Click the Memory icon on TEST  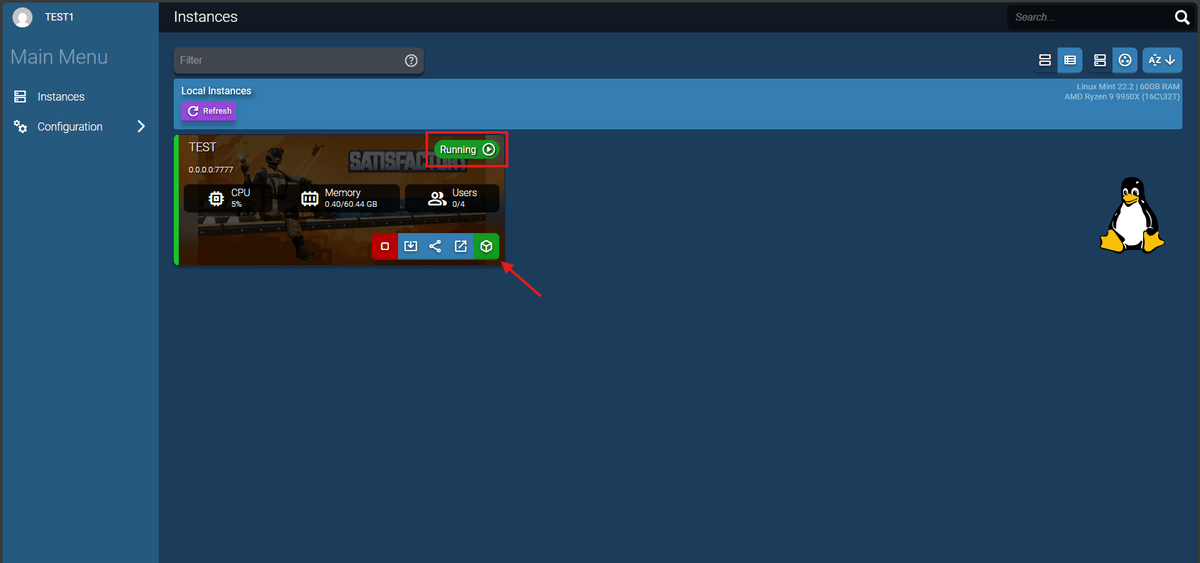(310, 198)
